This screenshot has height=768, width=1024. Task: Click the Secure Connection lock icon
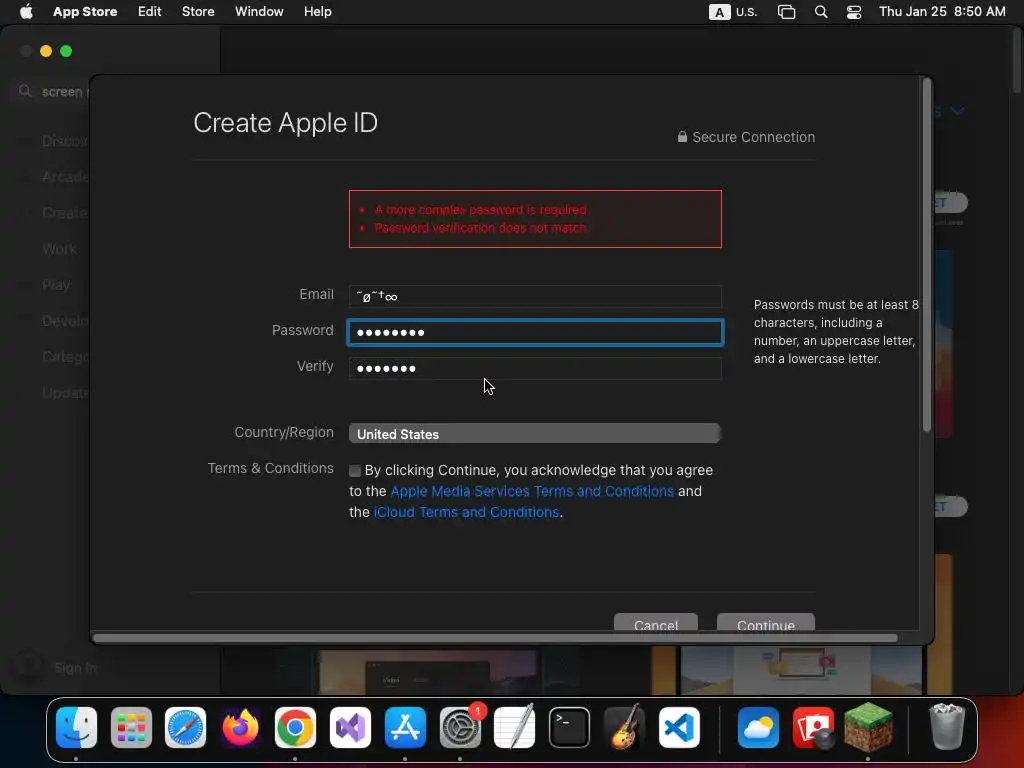[682, 136]
